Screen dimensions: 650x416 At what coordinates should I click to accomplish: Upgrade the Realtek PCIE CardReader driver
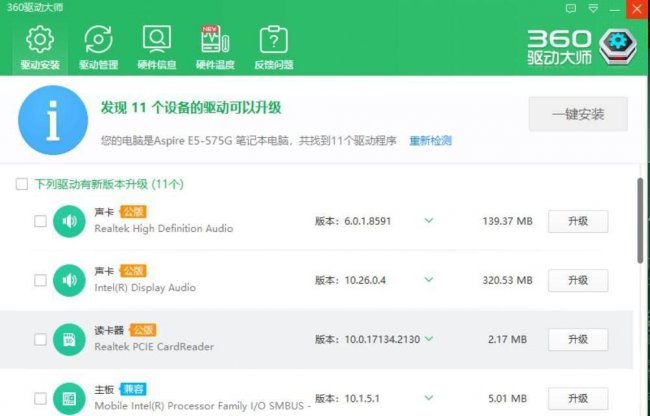[578, 339]
